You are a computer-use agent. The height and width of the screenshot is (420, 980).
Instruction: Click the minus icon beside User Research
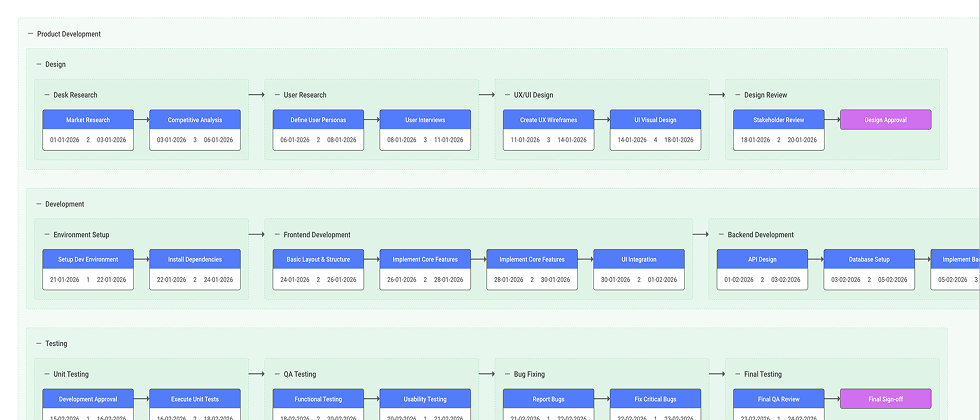click(x=276, y=95)
